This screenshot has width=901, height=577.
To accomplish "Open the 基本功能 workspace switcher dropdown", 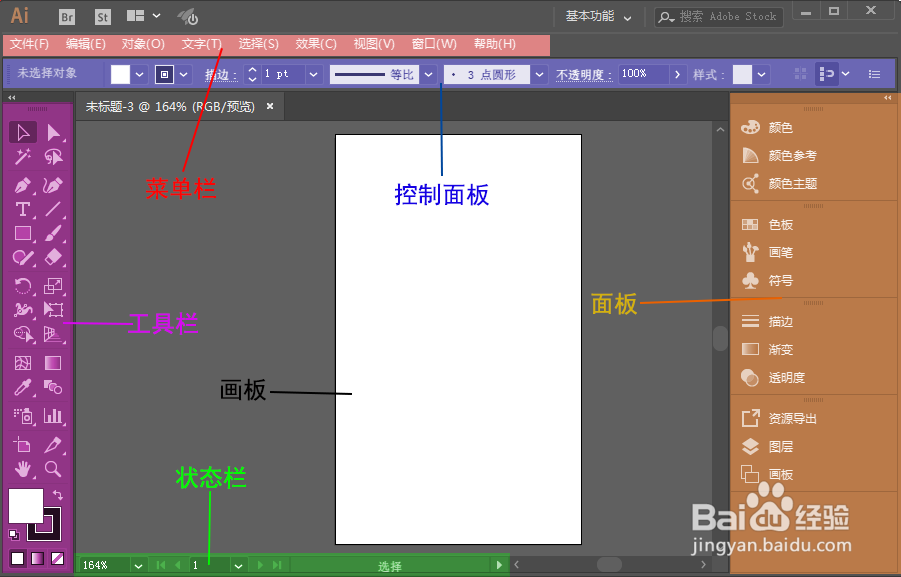I will click(597, 16).
